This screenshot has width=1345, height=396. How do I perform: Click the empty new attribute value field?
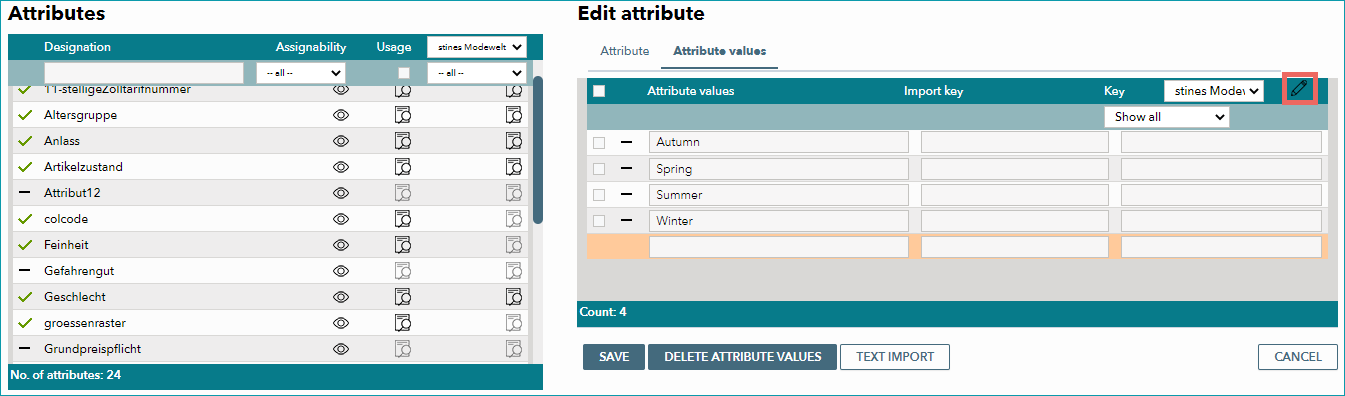coord(779,247)
